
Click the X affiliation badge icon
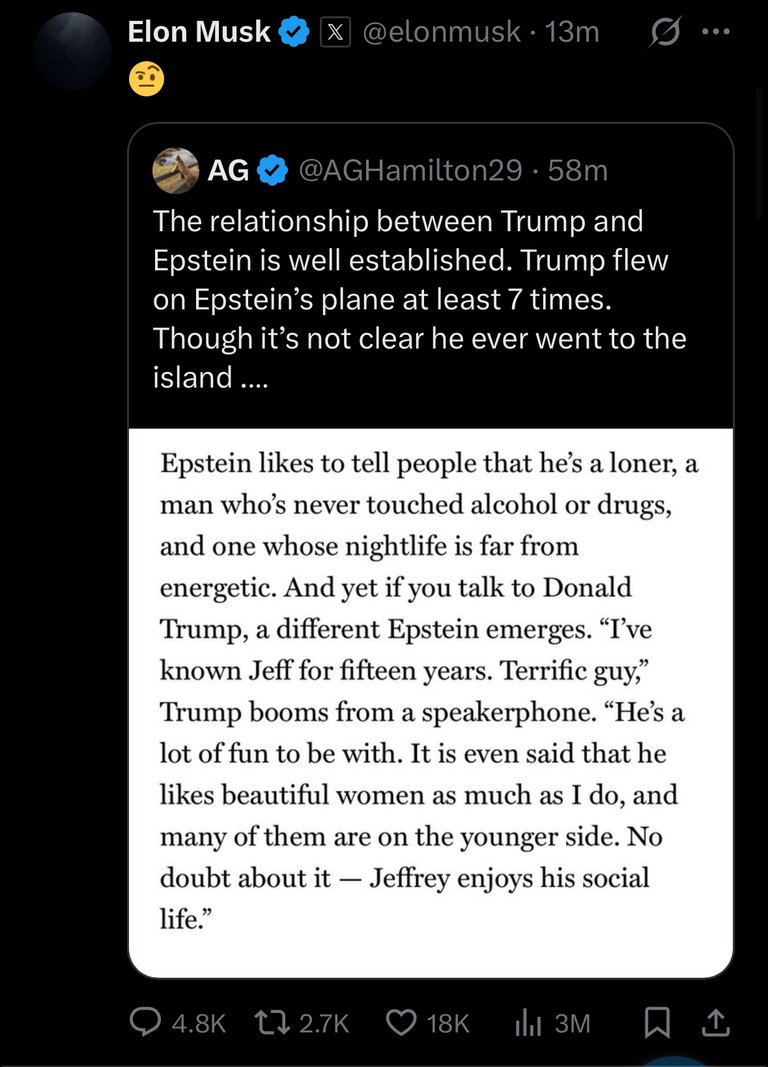point(335,33)
